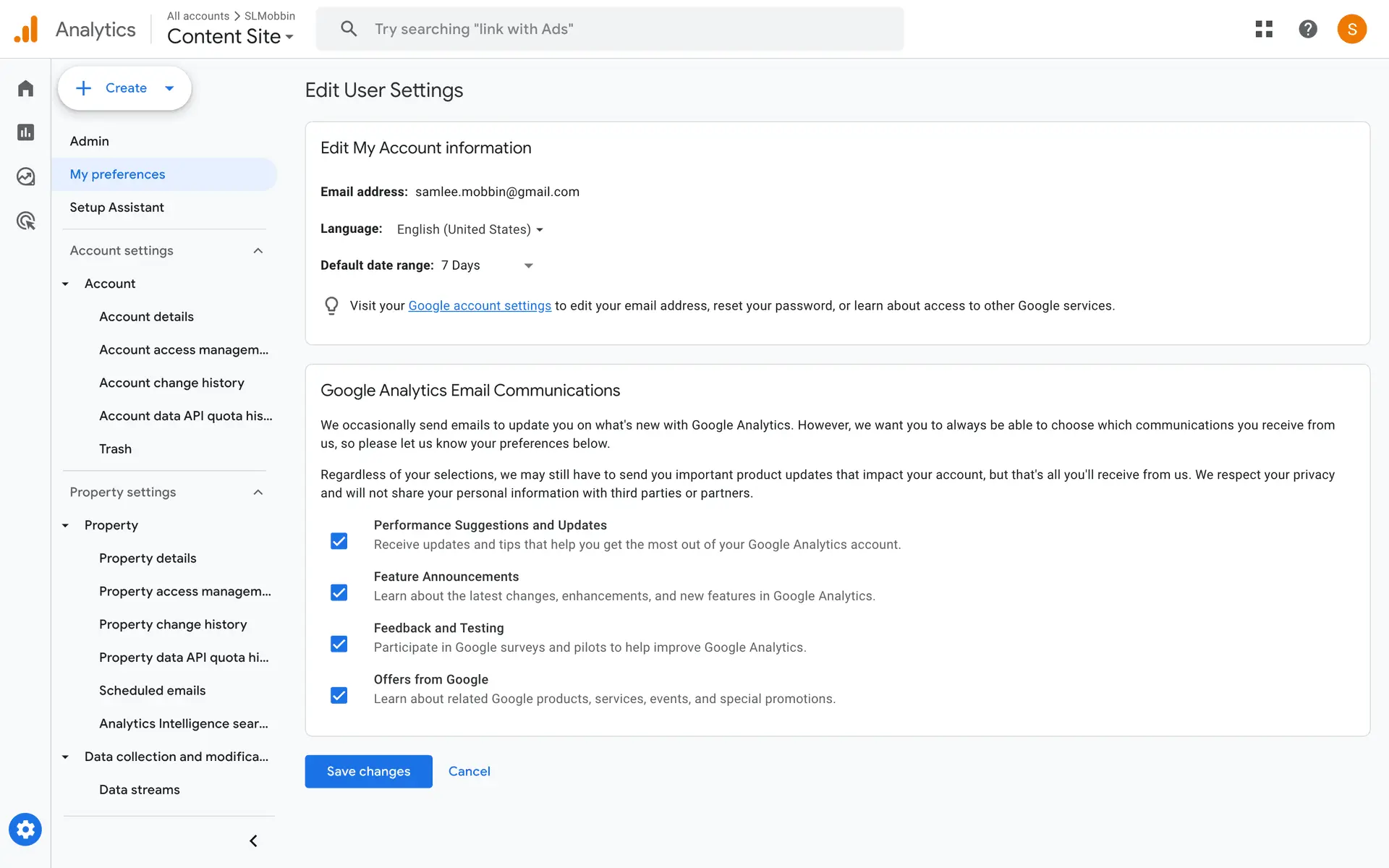This screenshot has height=868, width=1389.
Task: Click the Help question mark icon
Action: click(1307, 29)
